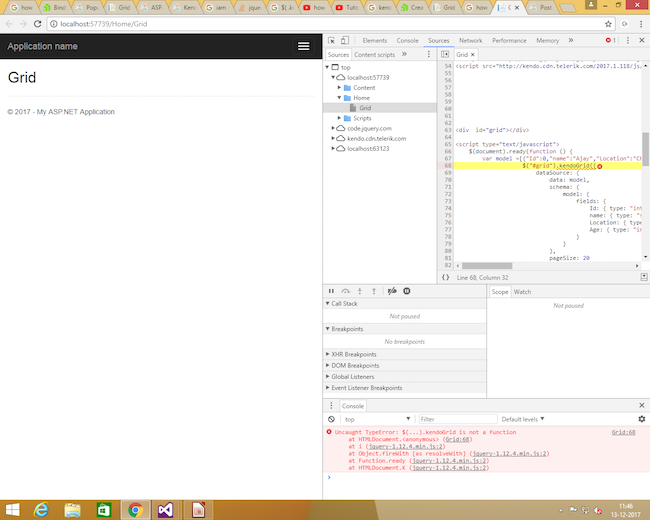Close the Grid source file tab

pos(472,55)
